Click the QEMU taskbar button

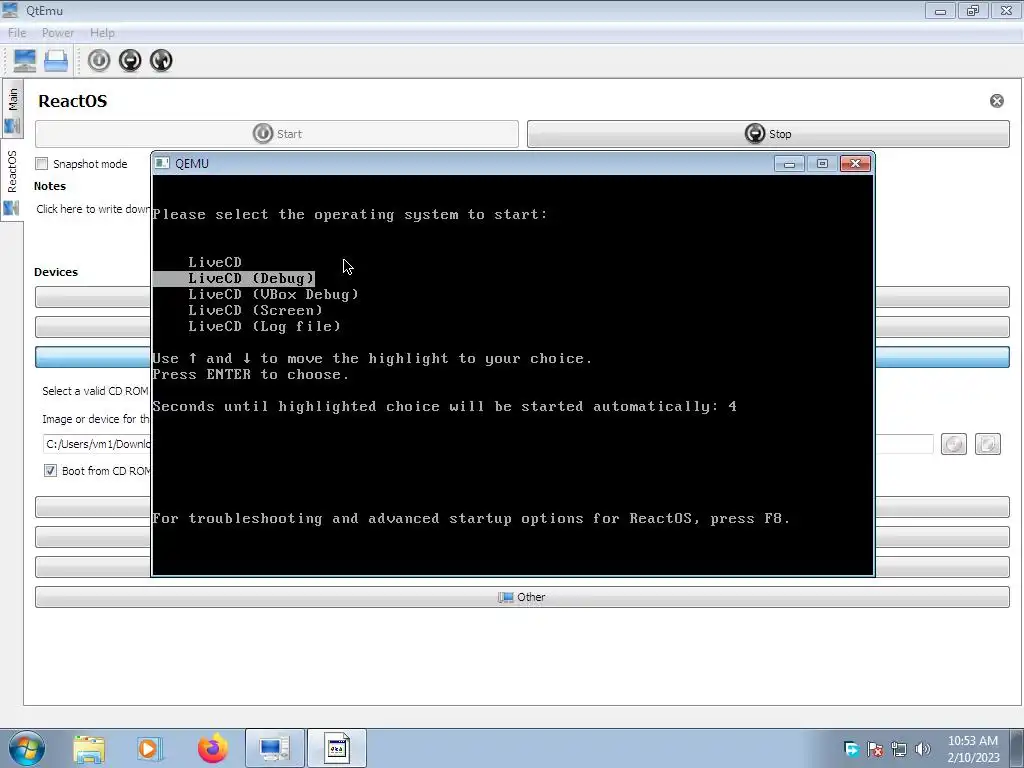coord(337,748)
